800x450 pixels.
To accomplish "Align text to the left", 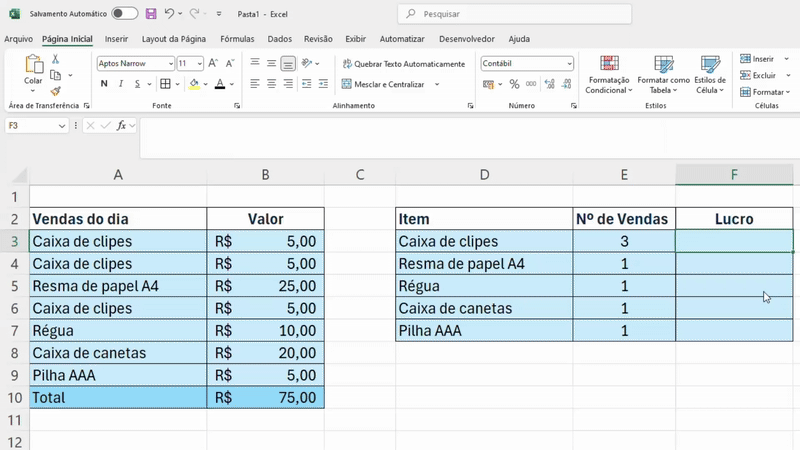I will click(x=255, y=84).
